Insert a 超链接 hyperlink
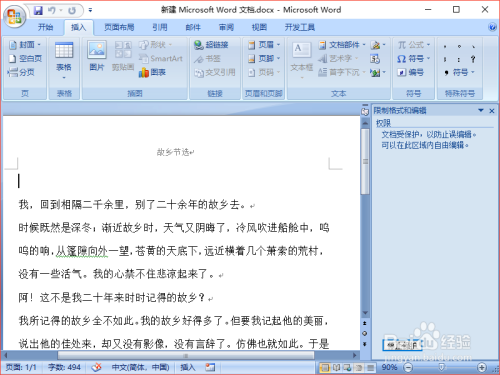500x375 pixels. pos(211,45)
